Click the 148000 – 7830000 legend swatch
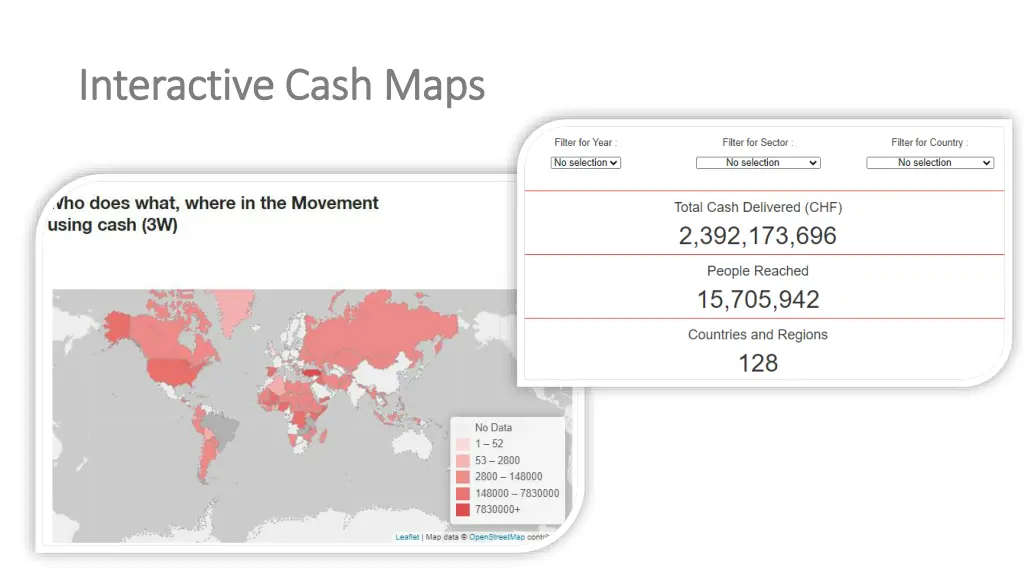 tap(462, 493)
